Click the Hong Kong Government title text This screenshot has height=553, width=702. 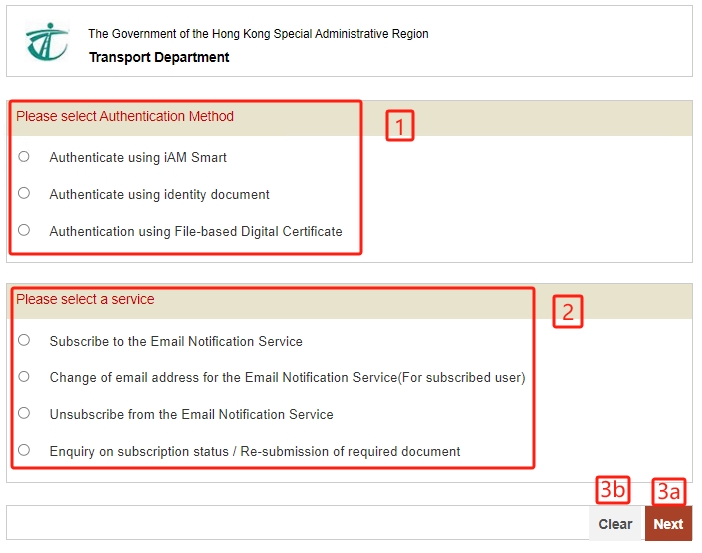(258, 34)
